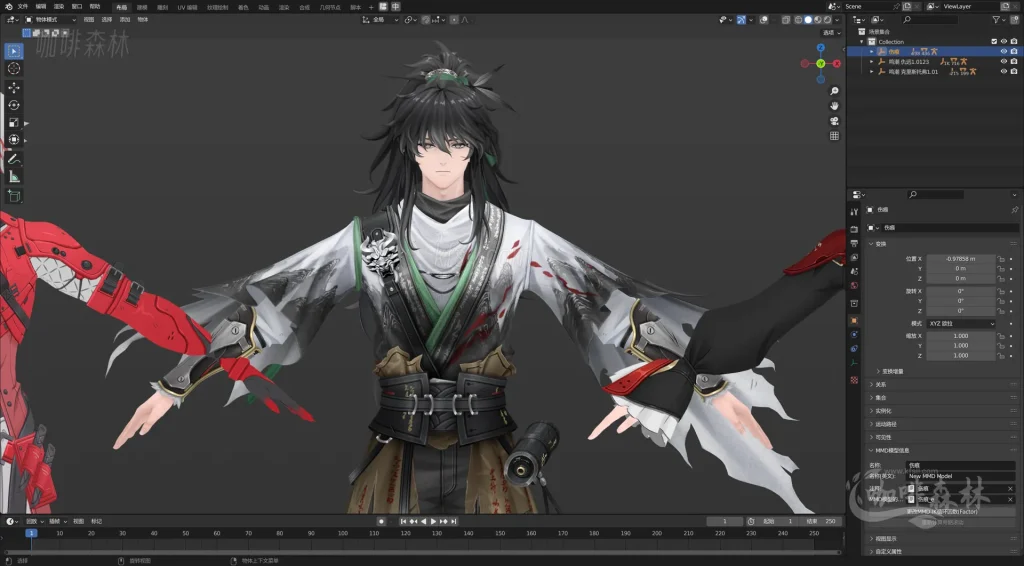This screenshot has width=1024, height=566.
Task: Open the Texture properties tab
Action: [854, 380]
